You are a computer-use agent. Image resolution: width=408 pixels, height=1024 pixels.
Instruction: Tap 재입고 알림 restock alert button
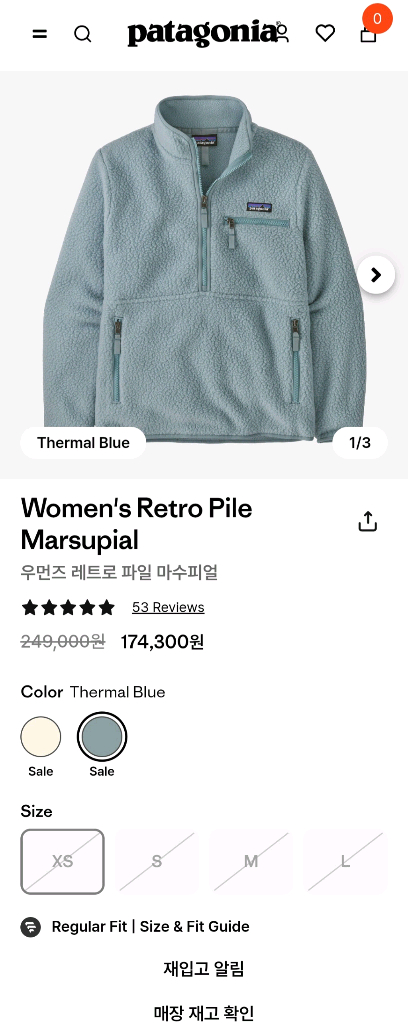coord(204,968)
